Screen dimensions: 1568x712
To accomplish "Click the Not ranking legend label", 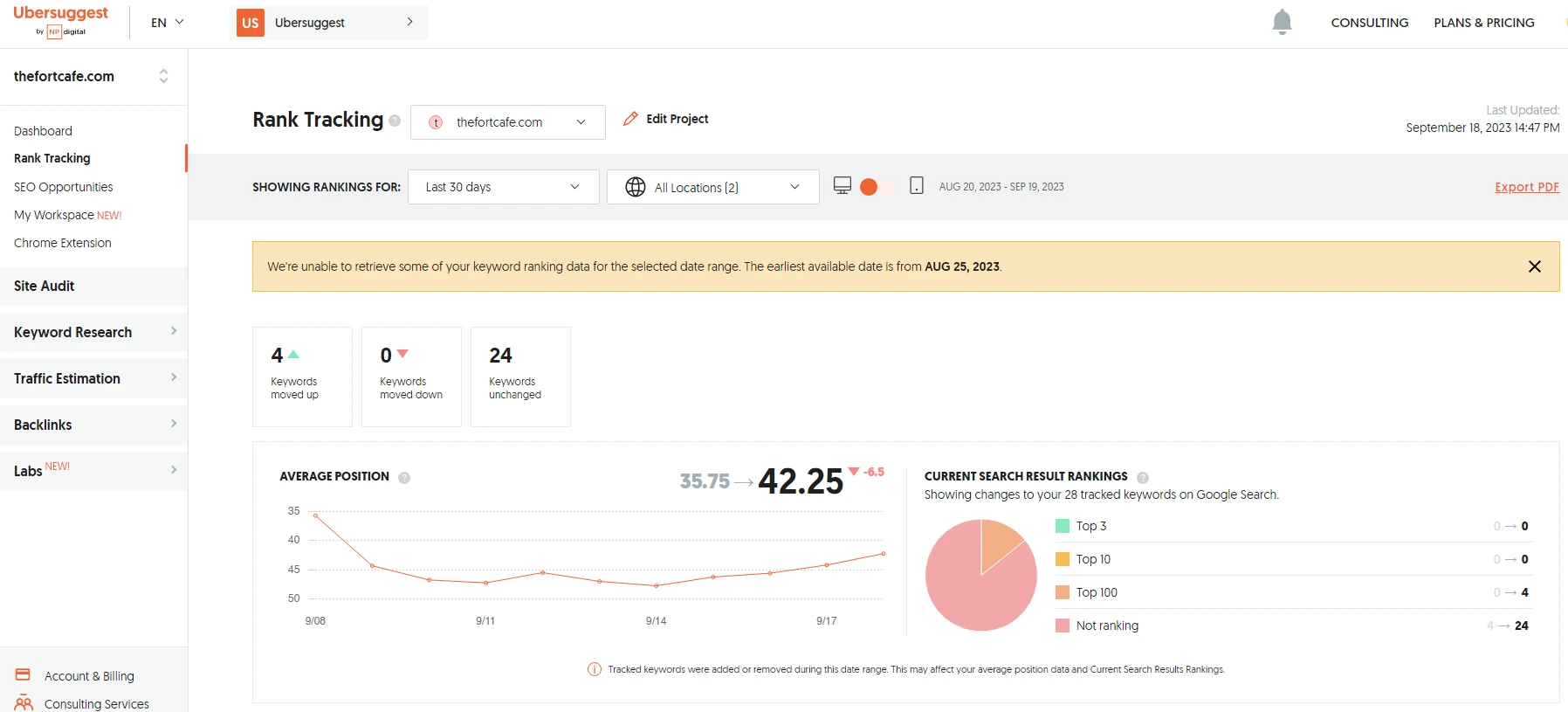I will [1107, 626].
